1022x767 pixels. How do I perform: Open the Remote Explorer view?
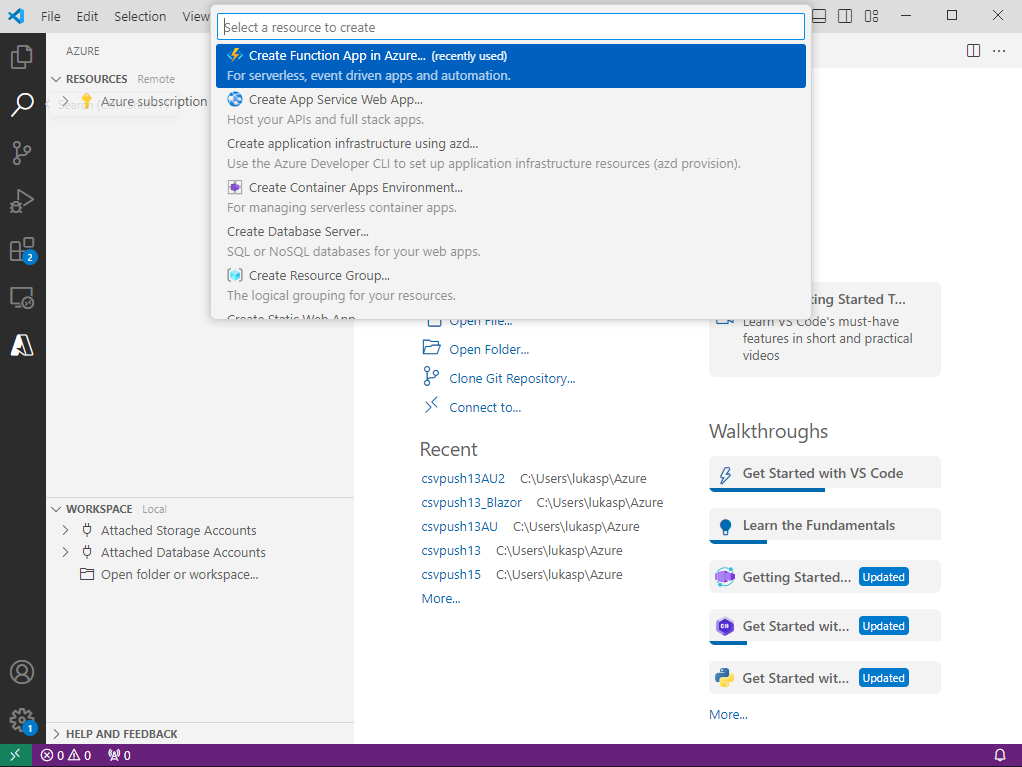click(x=22, y=297)
